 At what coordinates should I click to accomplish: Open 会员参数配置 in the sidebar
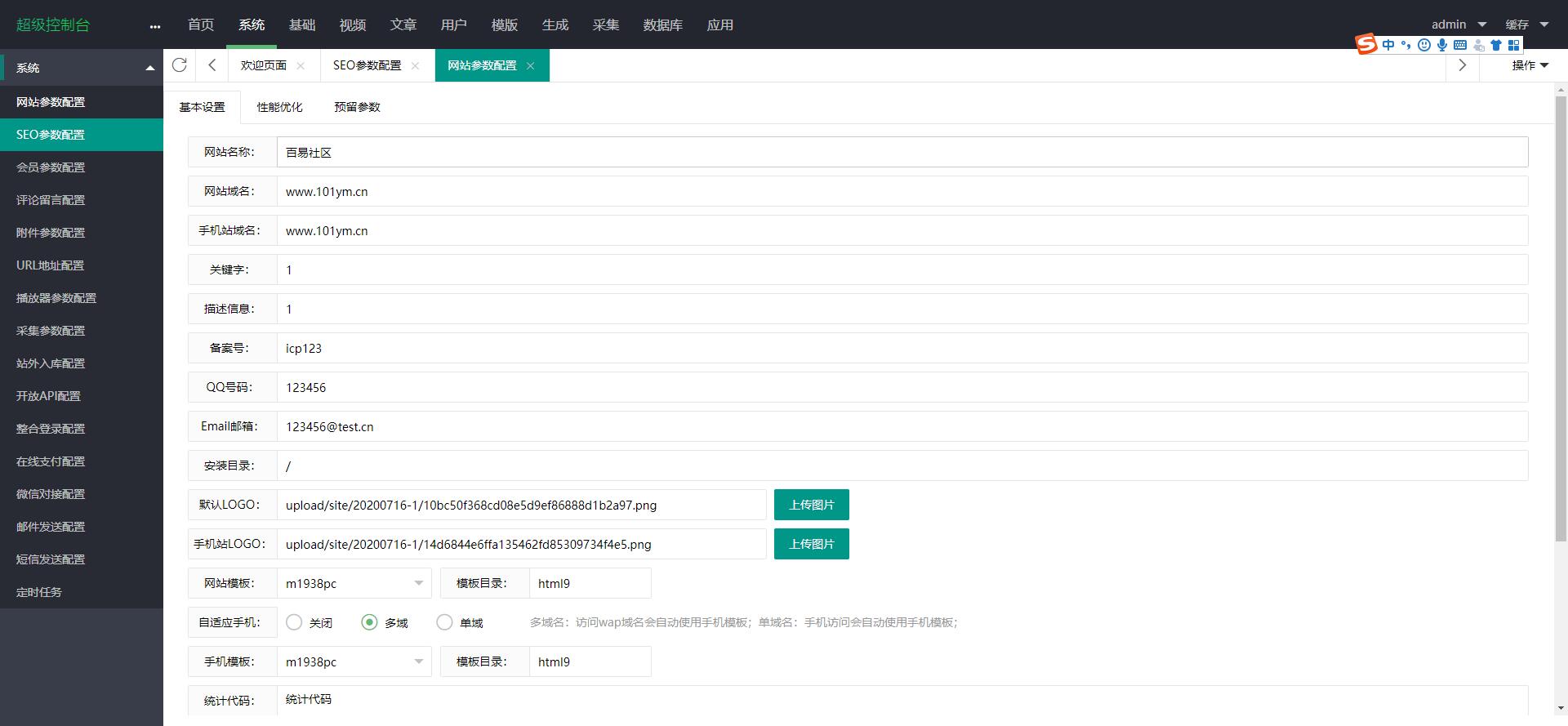pos(51,167)
